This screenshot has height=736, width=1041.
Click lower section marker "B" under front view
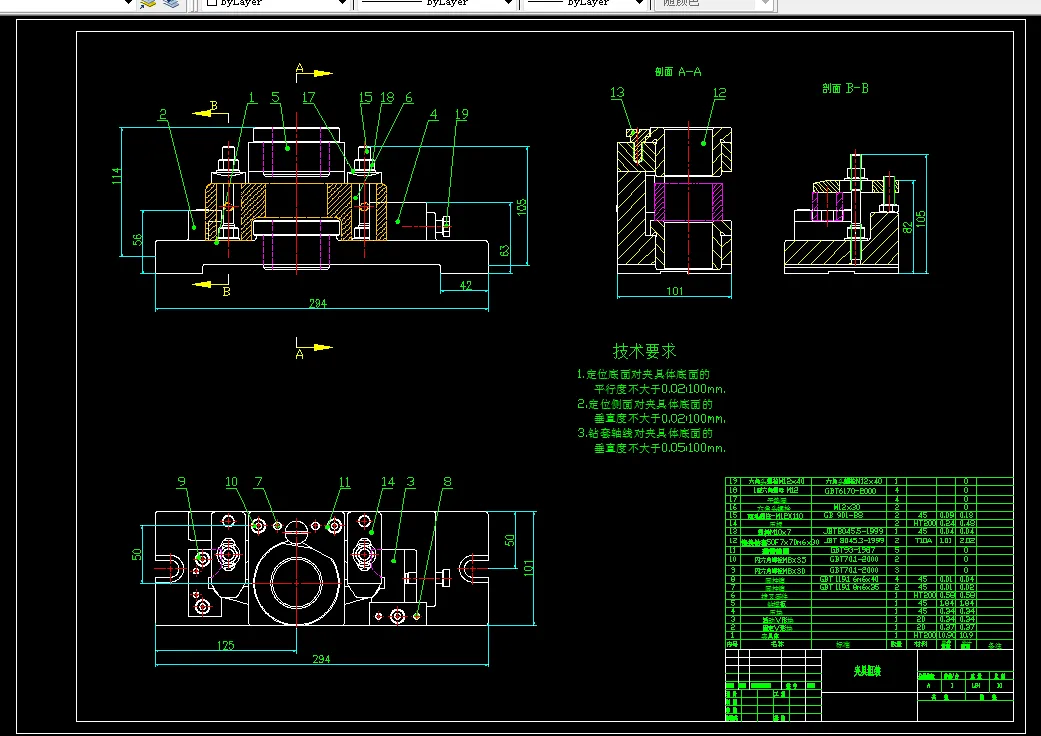(226, 291)
